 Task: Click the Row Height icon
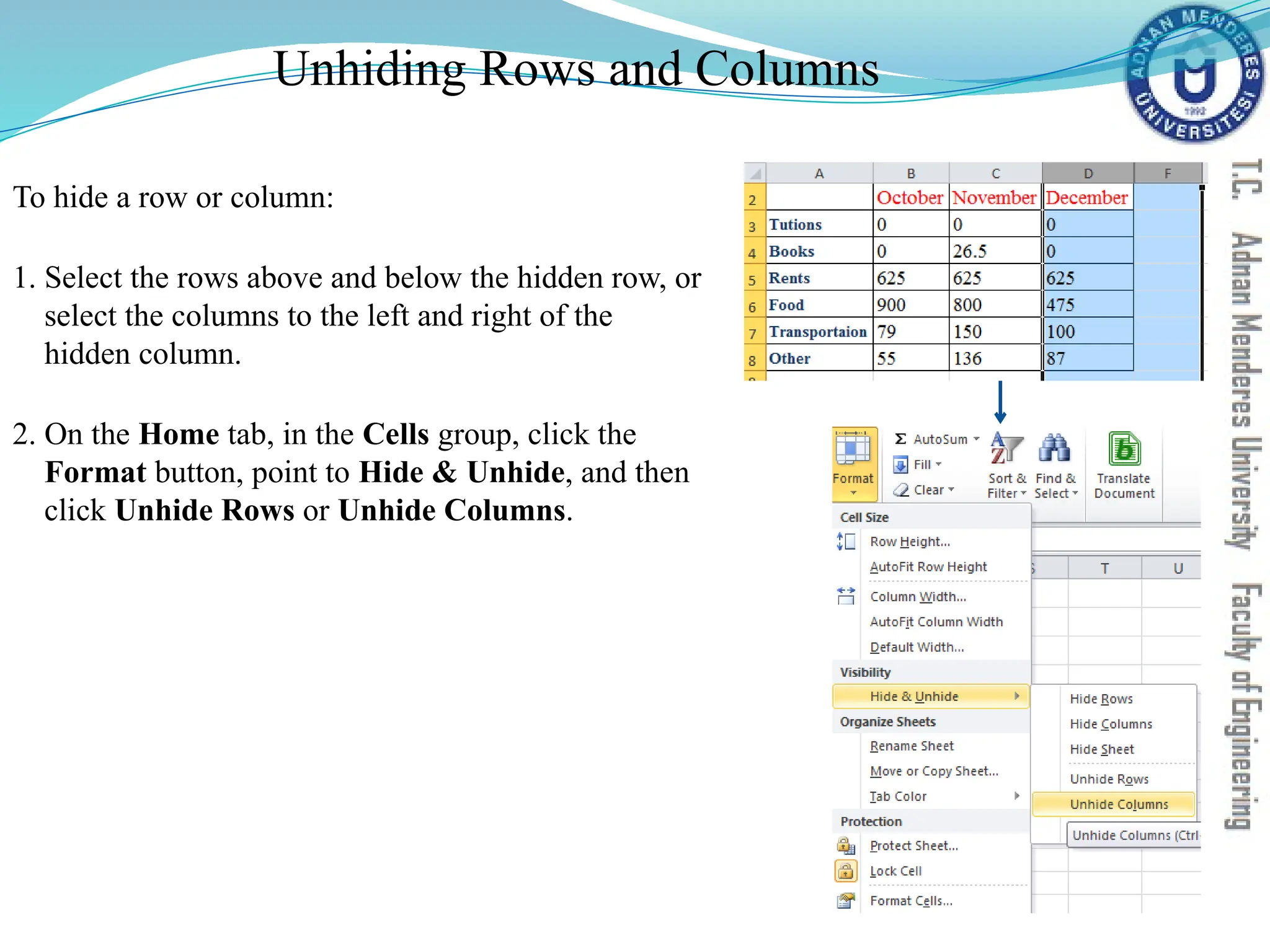846,542
